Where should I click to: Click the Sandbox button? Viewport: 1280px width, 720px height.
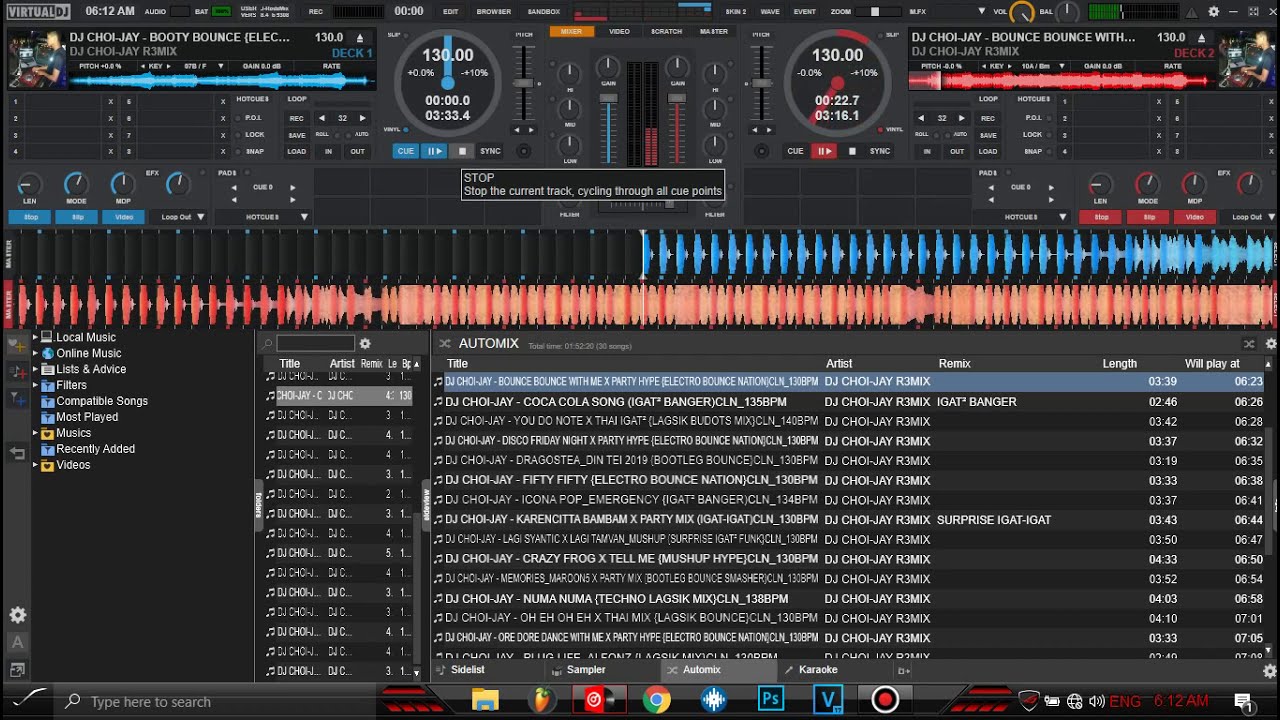click(544, 12)
